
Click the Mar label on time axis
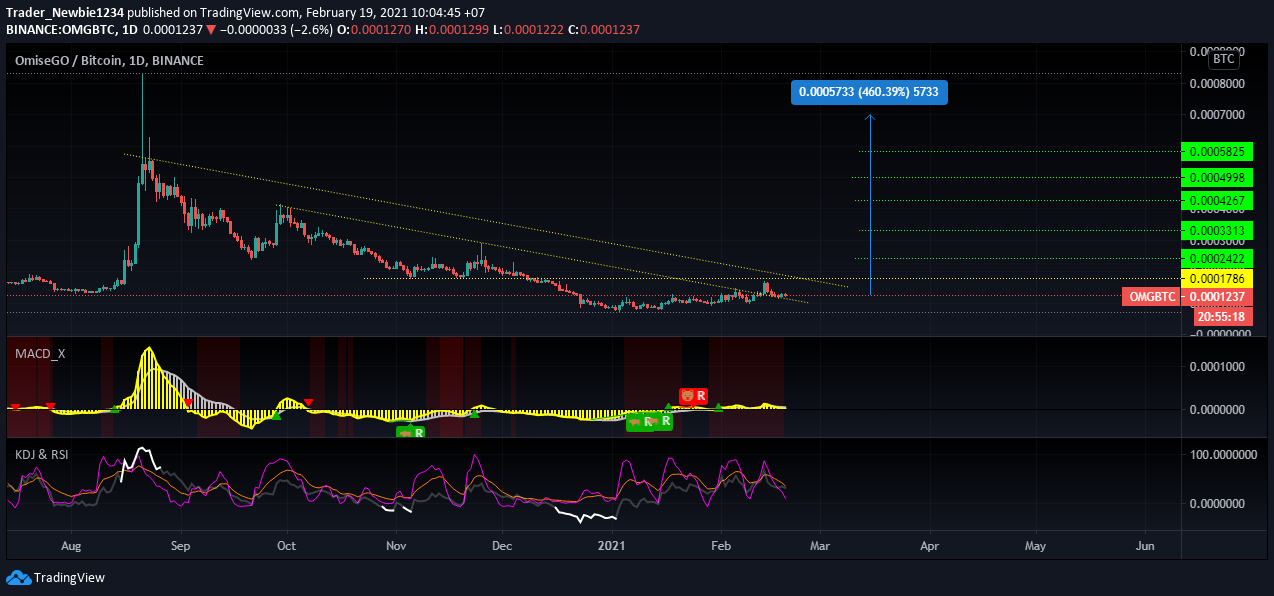(819, 546)
